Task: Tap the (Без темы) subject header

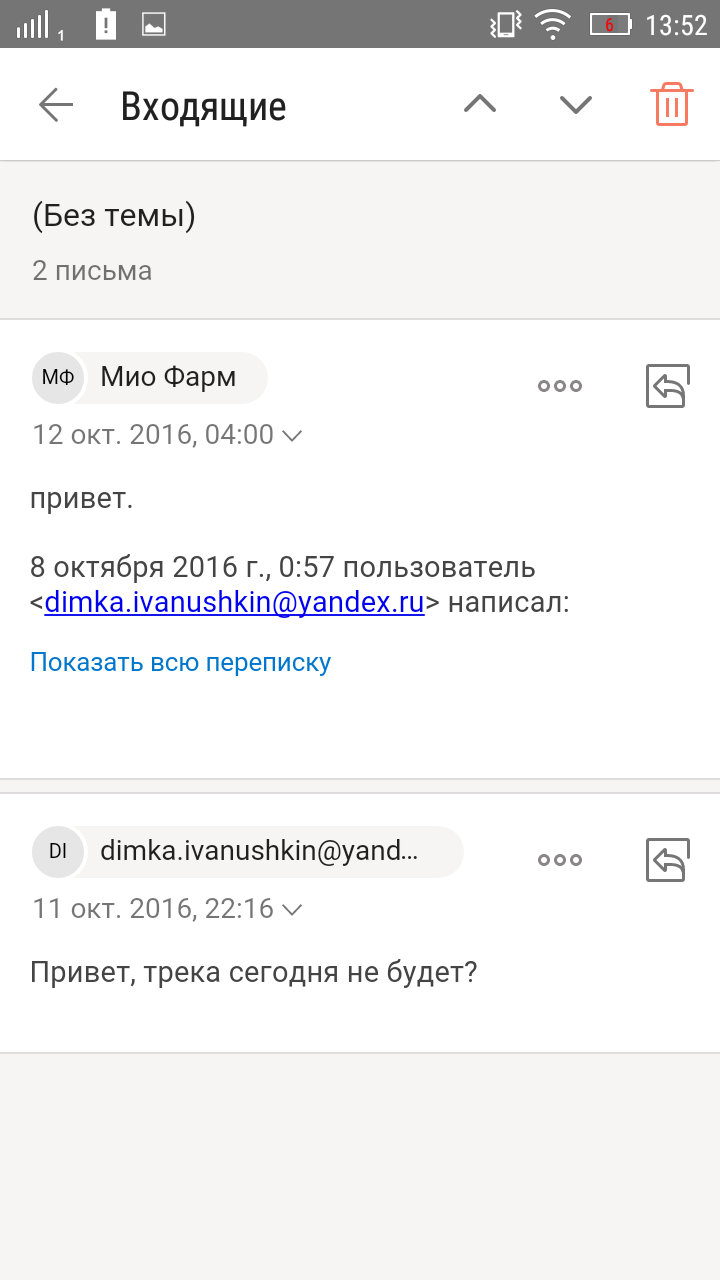Action: (113, 216)
